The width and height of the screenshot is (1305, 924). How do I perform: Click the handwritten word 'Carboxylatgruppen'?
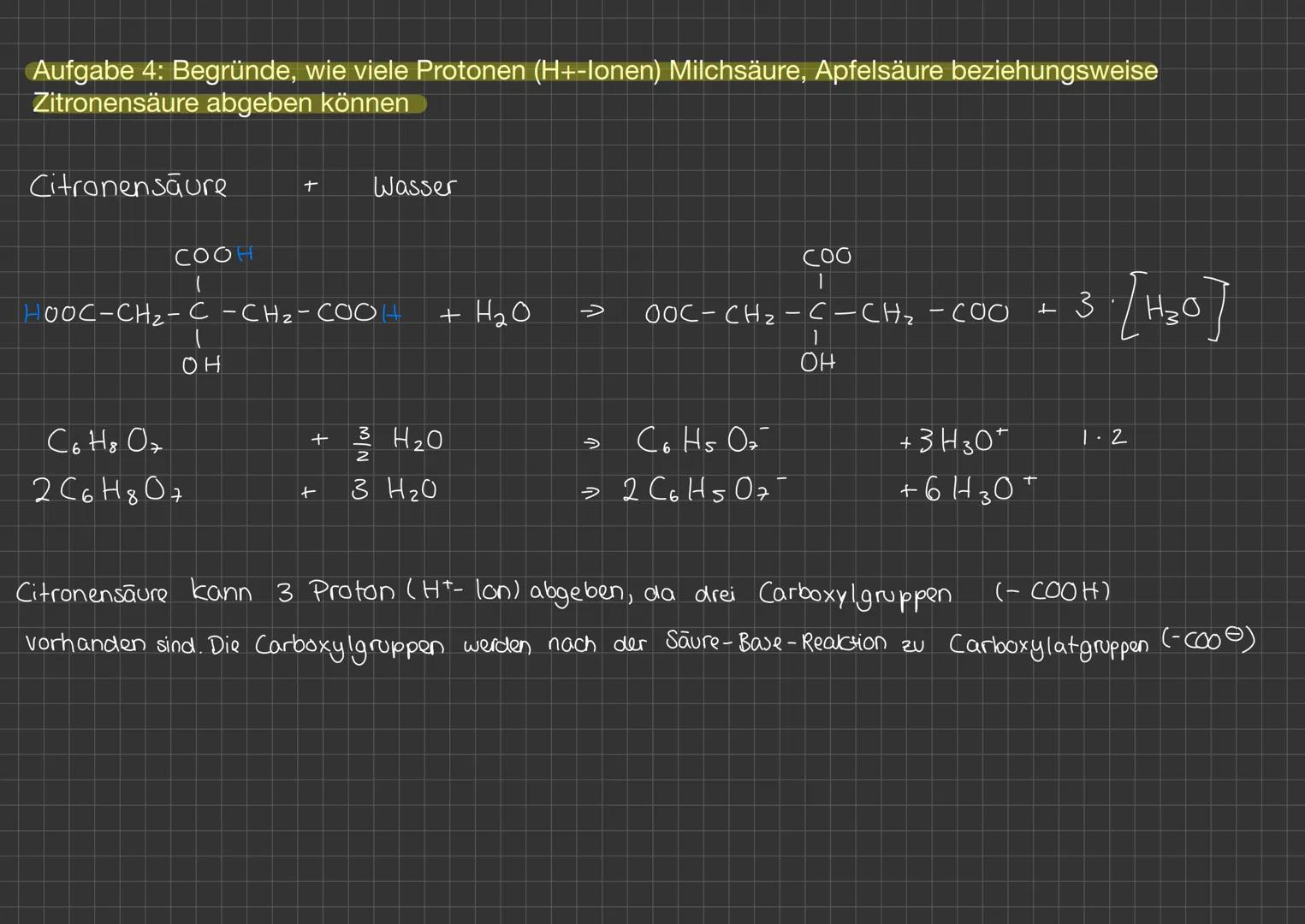pyautogui.click(x=1047, y=644)
